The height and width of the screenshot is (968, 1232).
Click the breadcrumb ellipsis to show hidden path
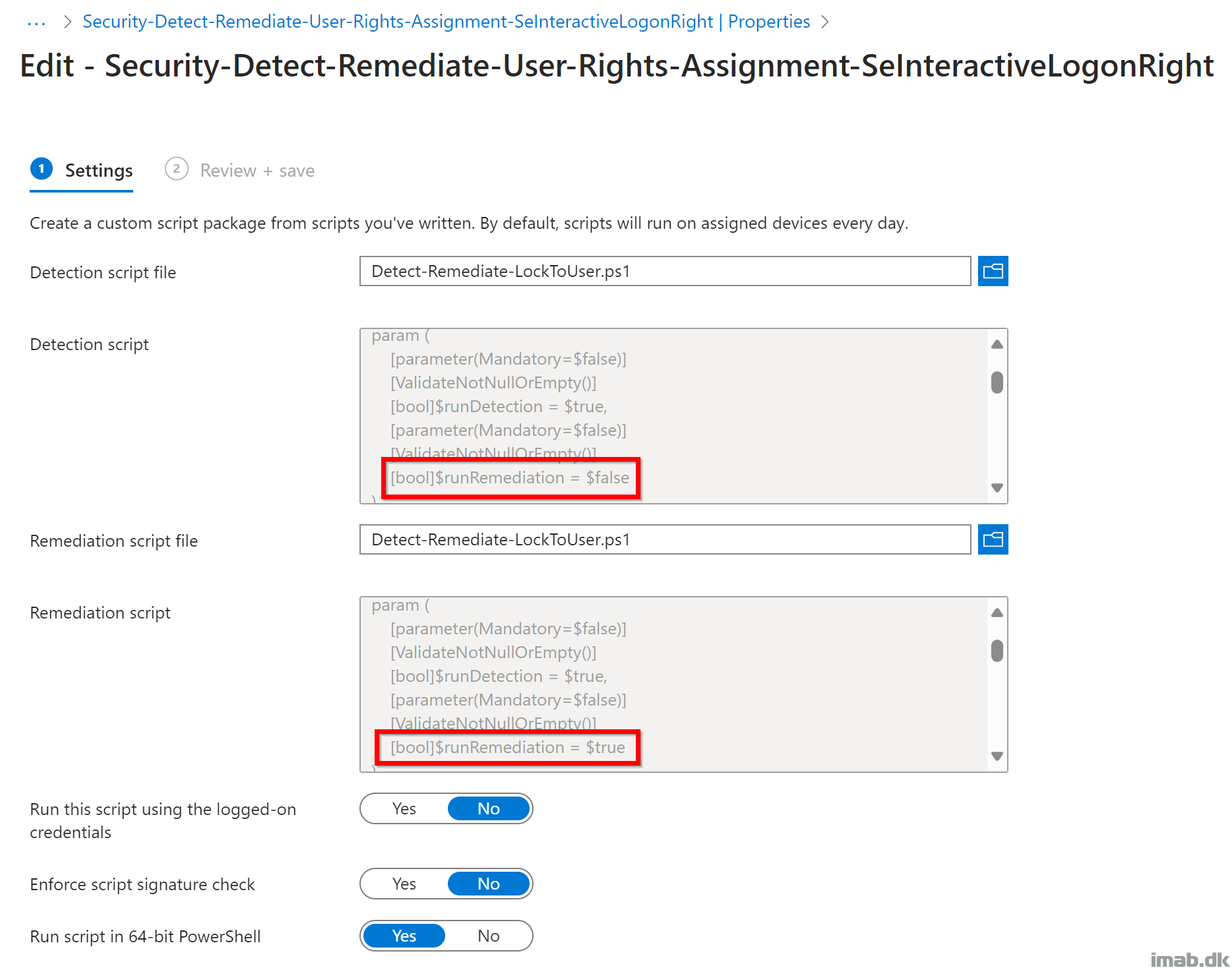36,22
